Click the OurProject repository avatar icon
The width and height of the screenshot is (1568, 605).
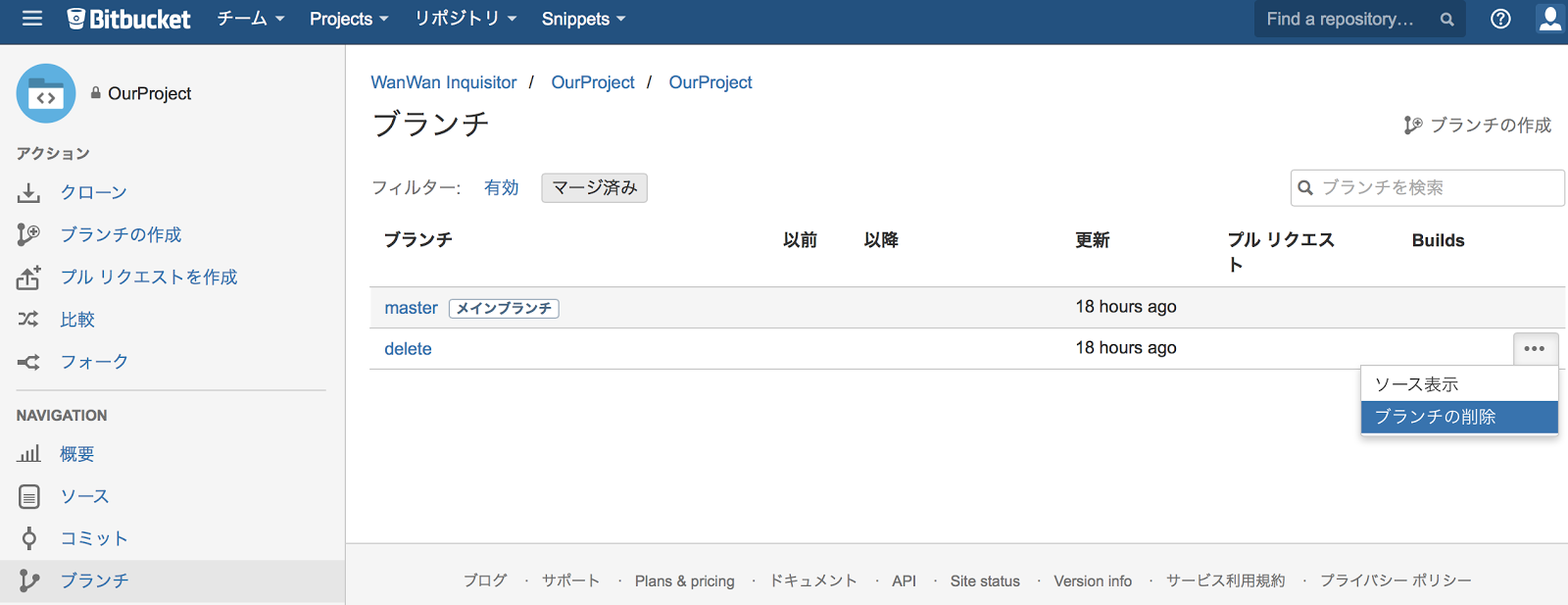coord(46,93)
